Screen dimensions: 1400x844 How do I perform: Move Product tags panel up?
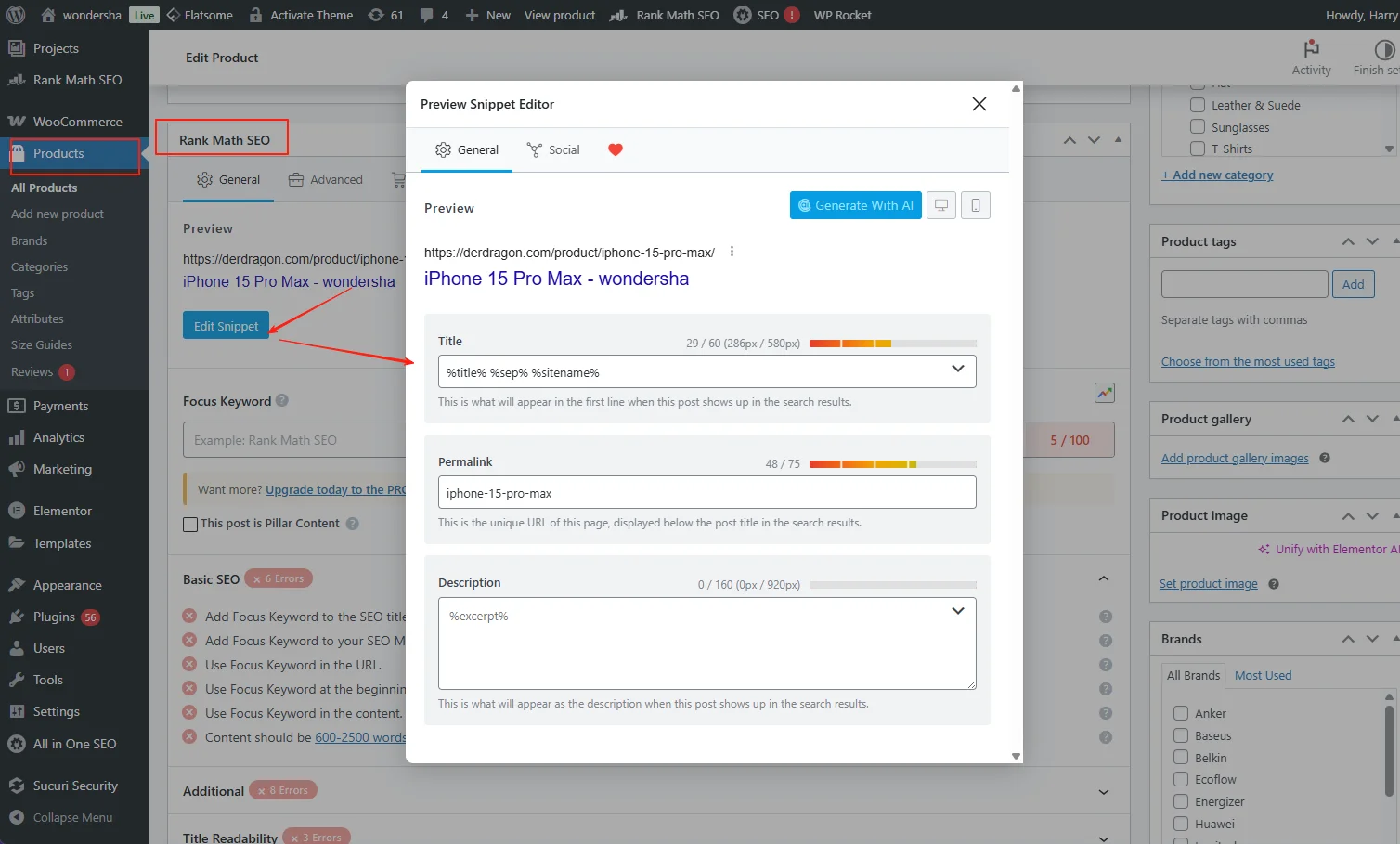click(x=1348, y=241)
